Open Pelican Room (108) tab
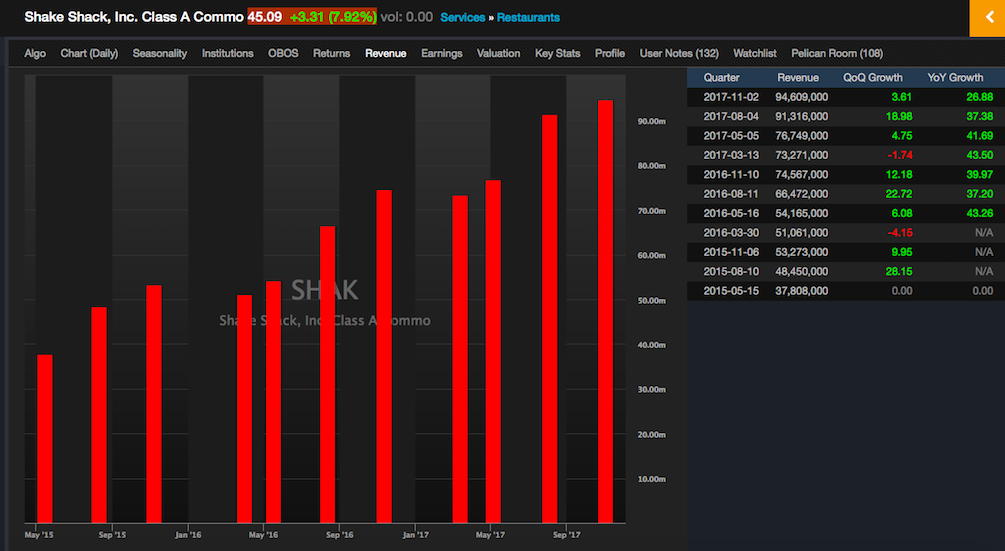The height and width of the screenshot is (551, 1005). tap(836, 53)
